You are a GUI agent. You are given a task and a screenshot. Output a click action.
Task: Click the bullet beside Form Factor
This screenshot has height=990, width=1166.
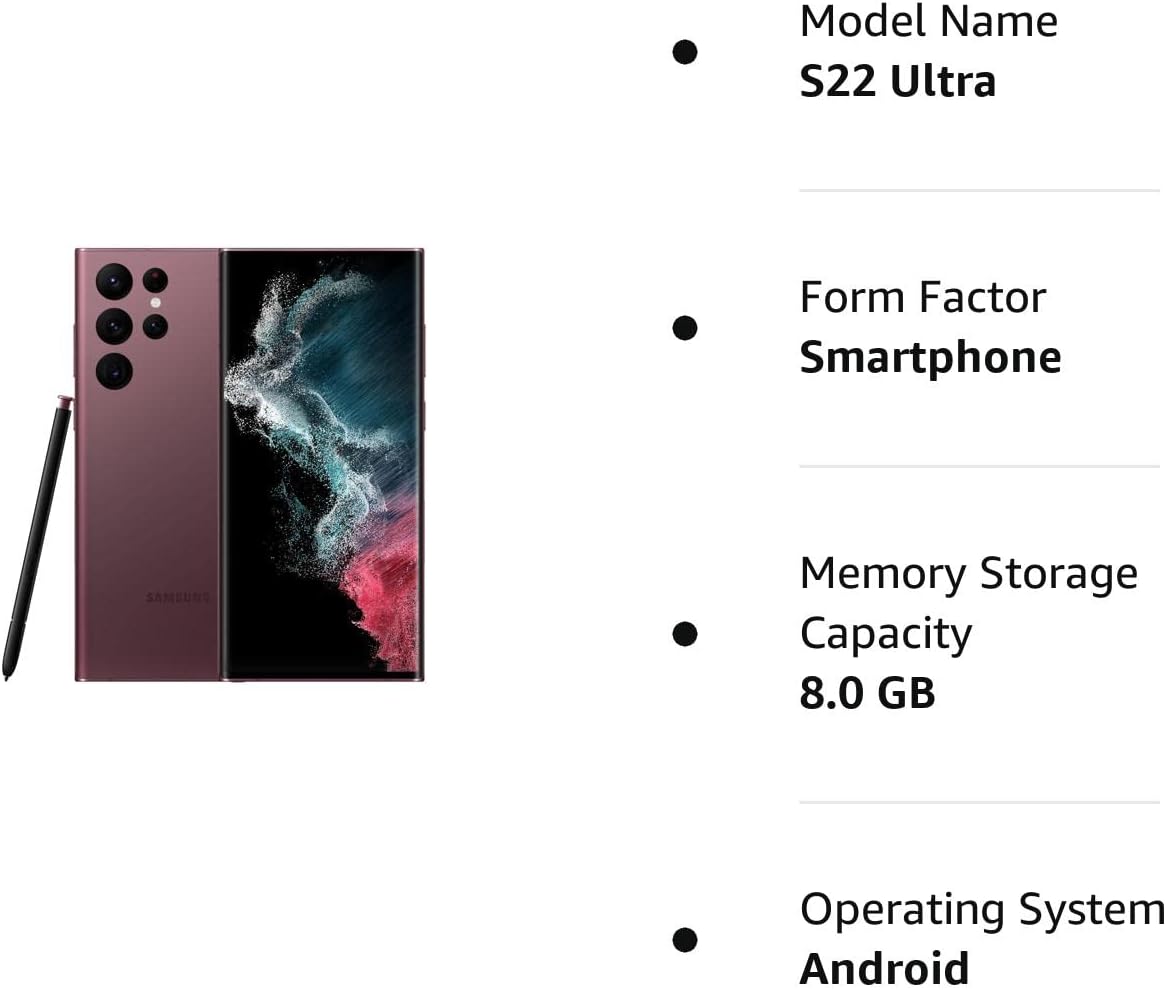[685, 327]
